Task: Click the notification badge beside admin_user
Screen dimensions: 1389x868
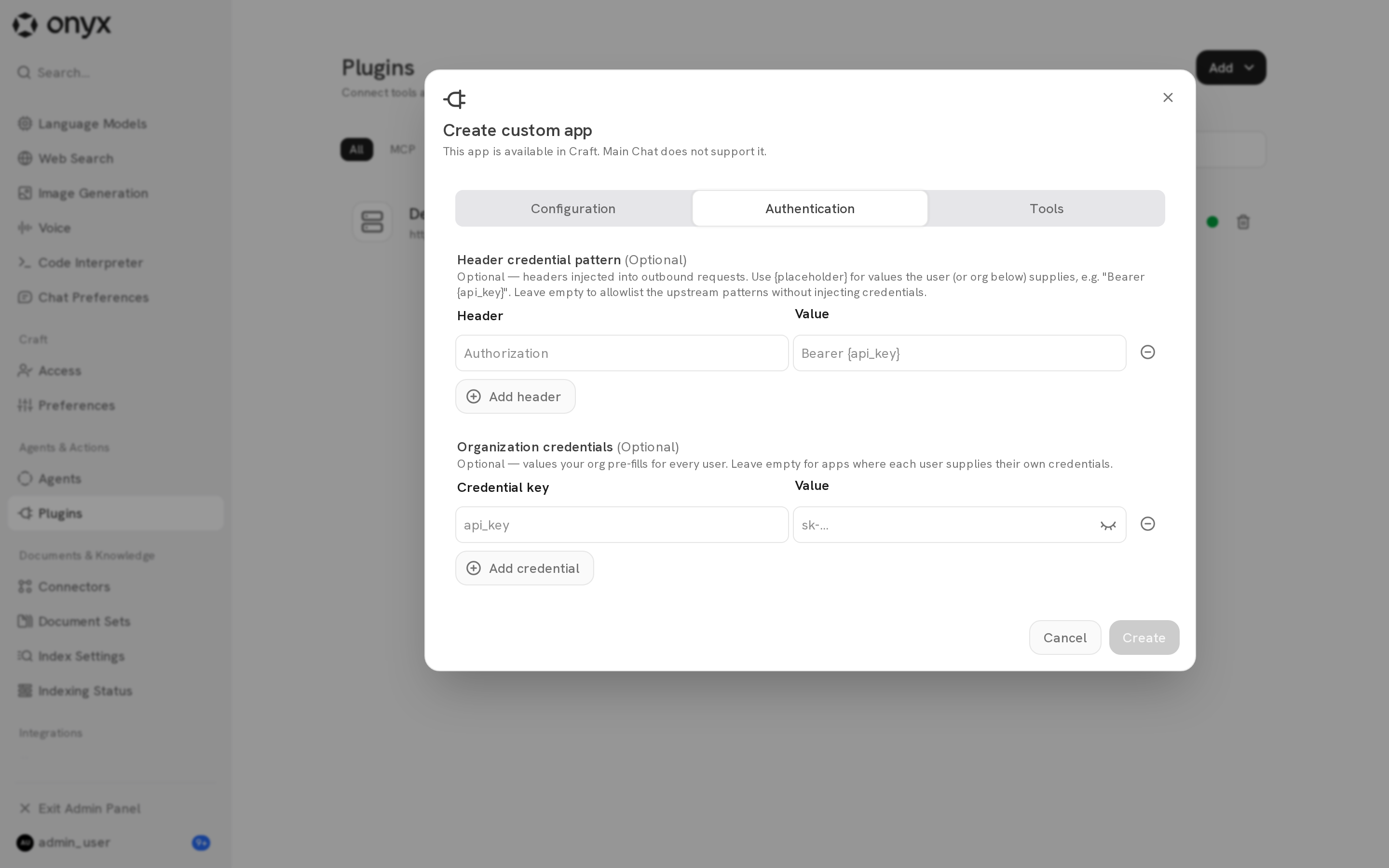Action: coord(201,843)
